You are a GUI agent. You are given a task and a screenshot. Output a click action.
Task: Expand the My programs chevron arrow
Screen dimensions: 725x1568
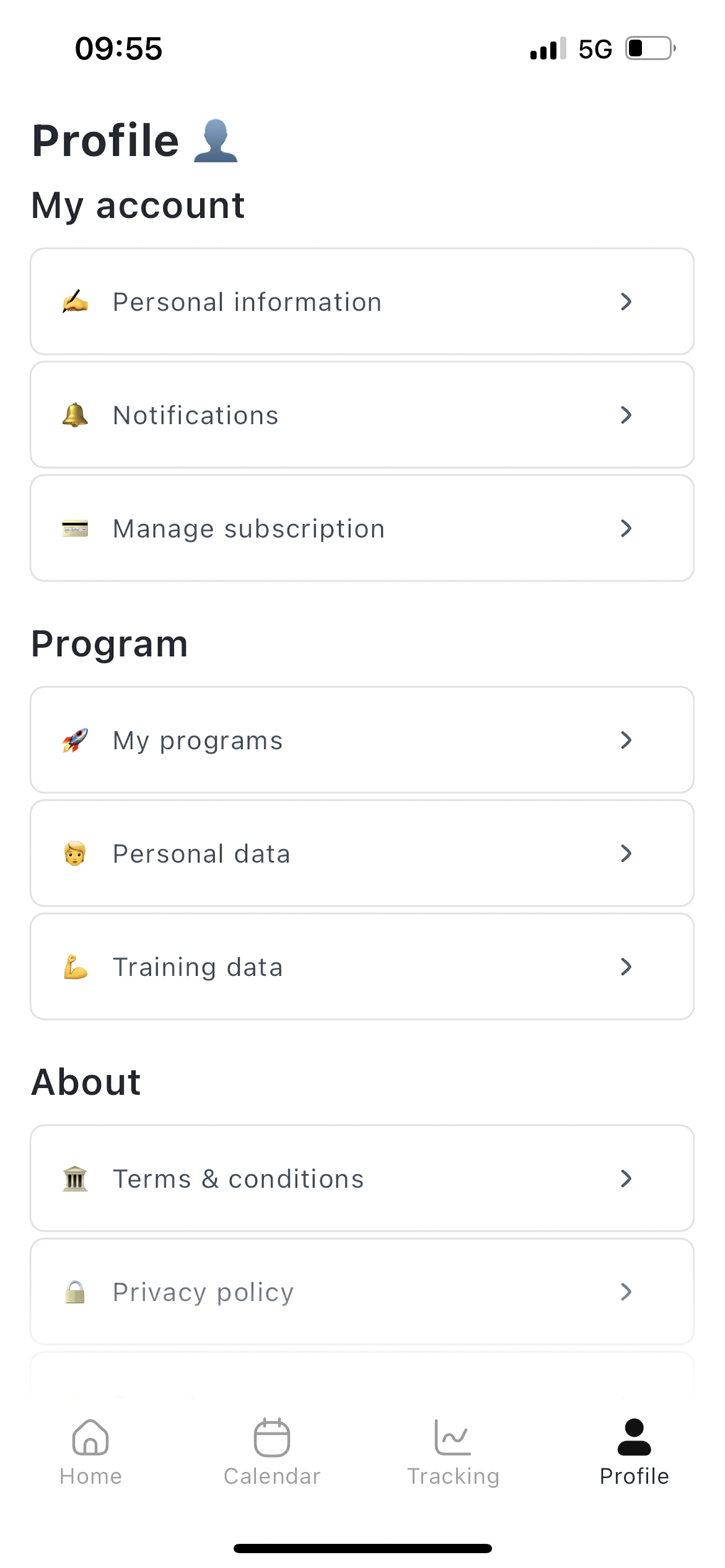point(626,740)
